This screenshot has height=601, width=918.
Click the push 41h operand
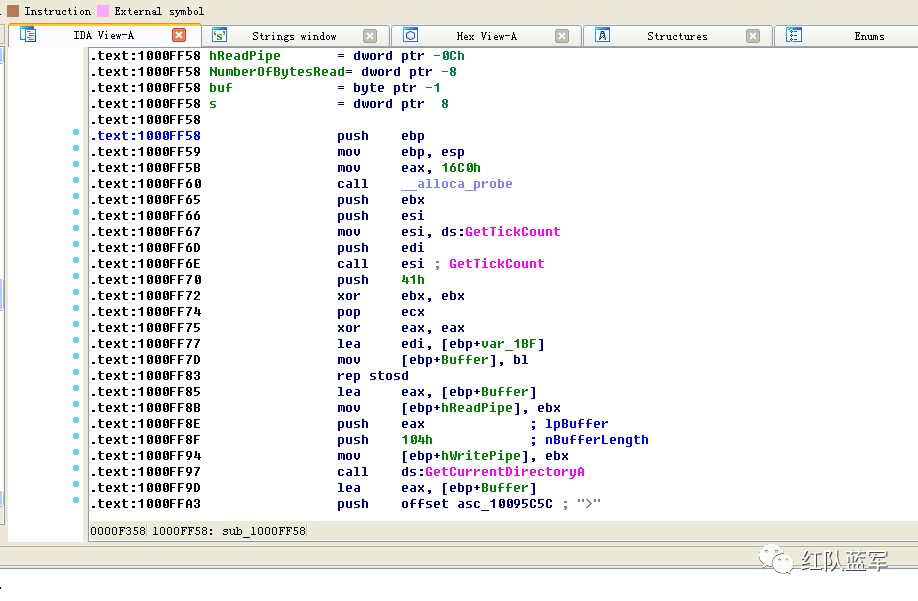pyautogui.click(x=413, y=280)
